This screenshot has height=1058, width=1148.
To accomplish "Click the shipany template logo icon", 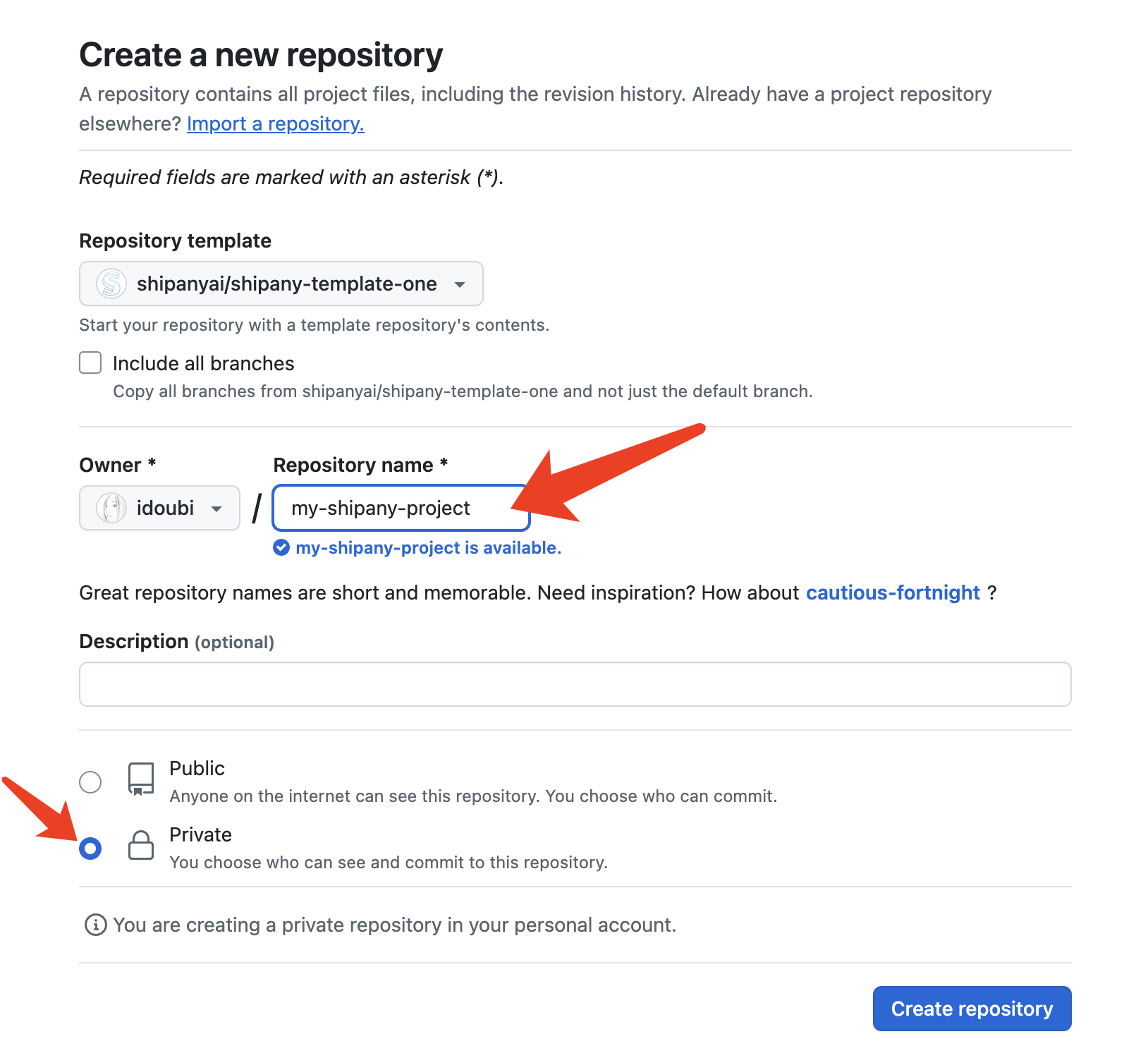I will coord(111,284).
